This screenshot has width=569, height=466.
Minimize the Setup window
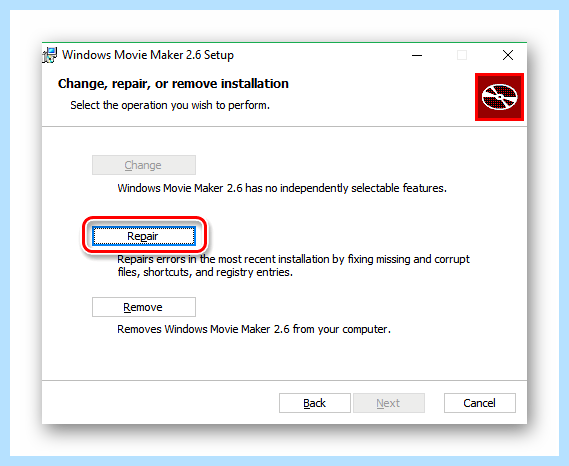417,55
